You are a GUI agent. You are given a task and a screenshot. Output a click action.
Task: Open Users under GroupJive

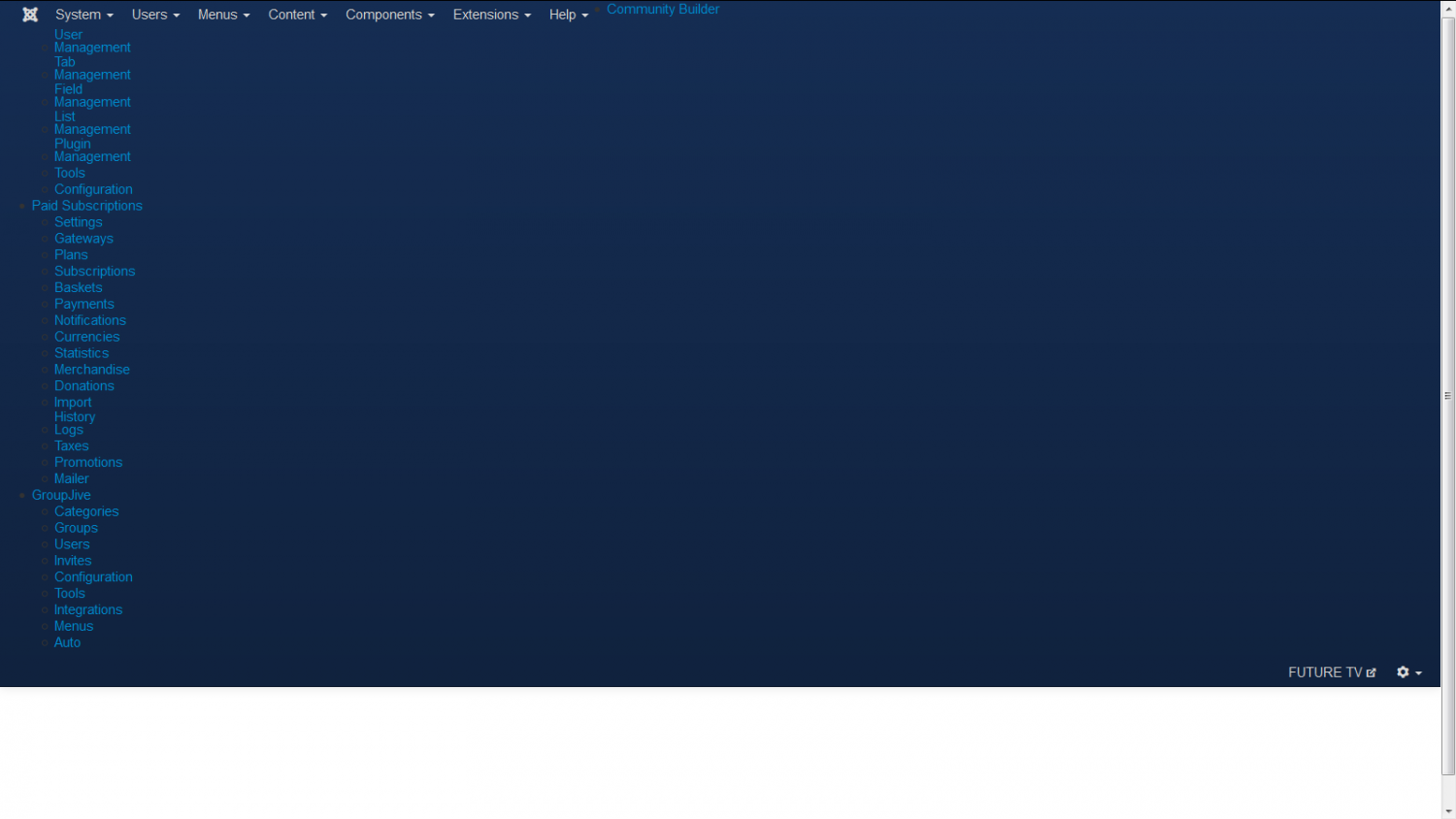(72, 544)
